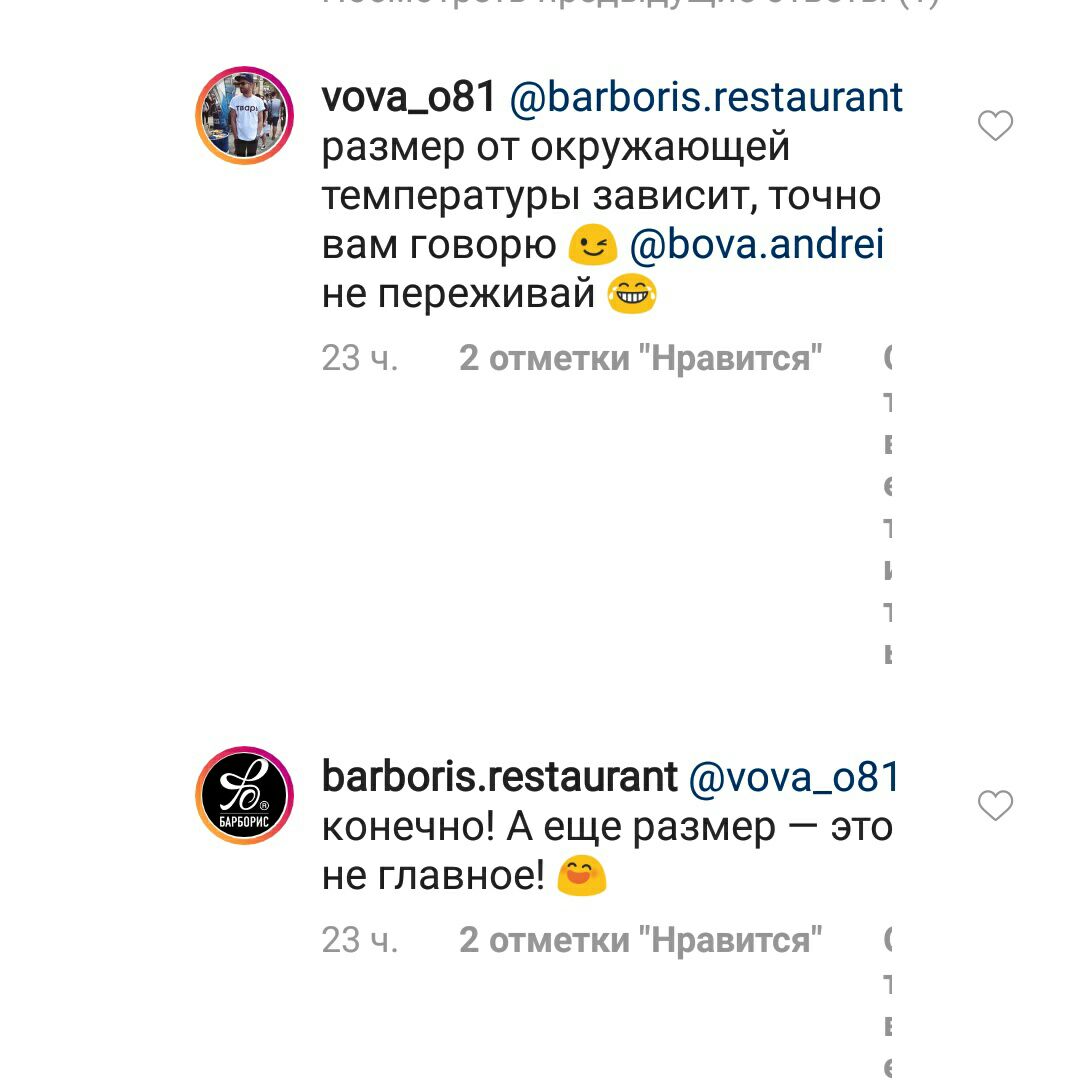Click the truncated Reply under barboris.restaurant's comment
The width and height of the screenshot is (1080, 1080).
tap(889, 1002)
